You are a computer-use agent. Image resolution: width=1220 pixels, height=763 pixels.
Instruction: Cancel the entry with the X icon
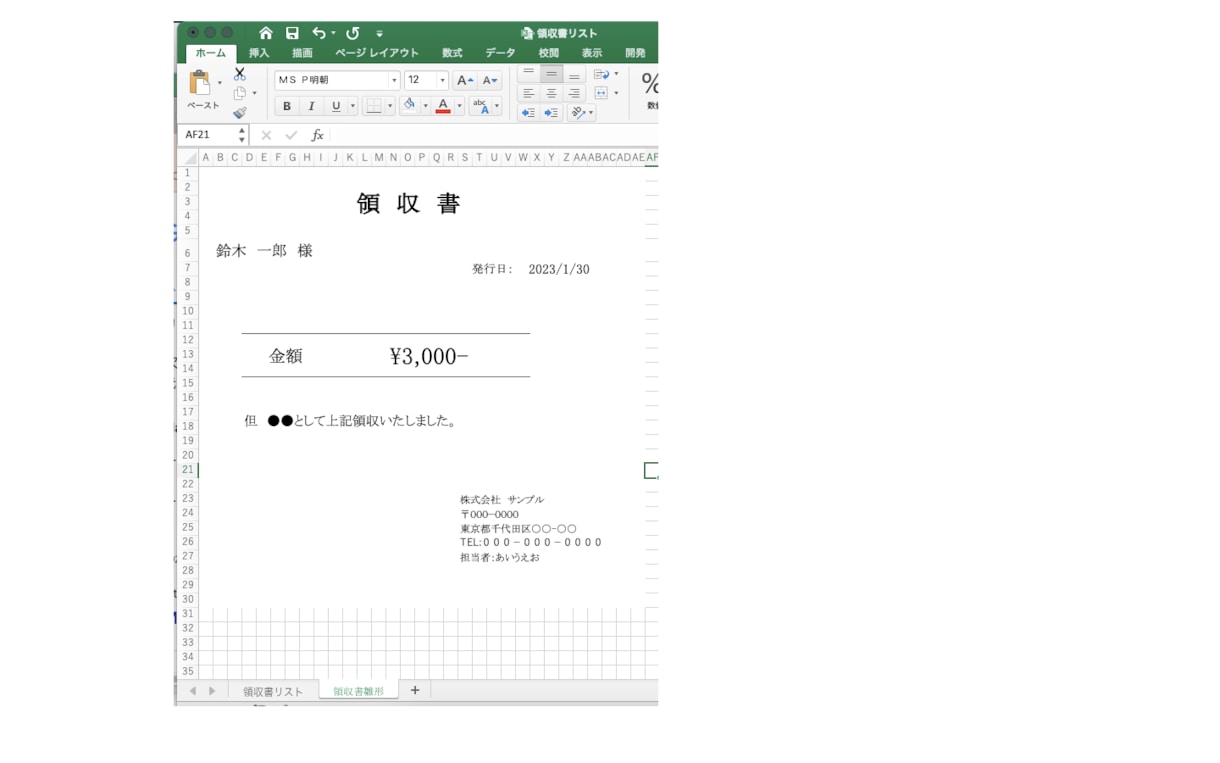(266, 135)
